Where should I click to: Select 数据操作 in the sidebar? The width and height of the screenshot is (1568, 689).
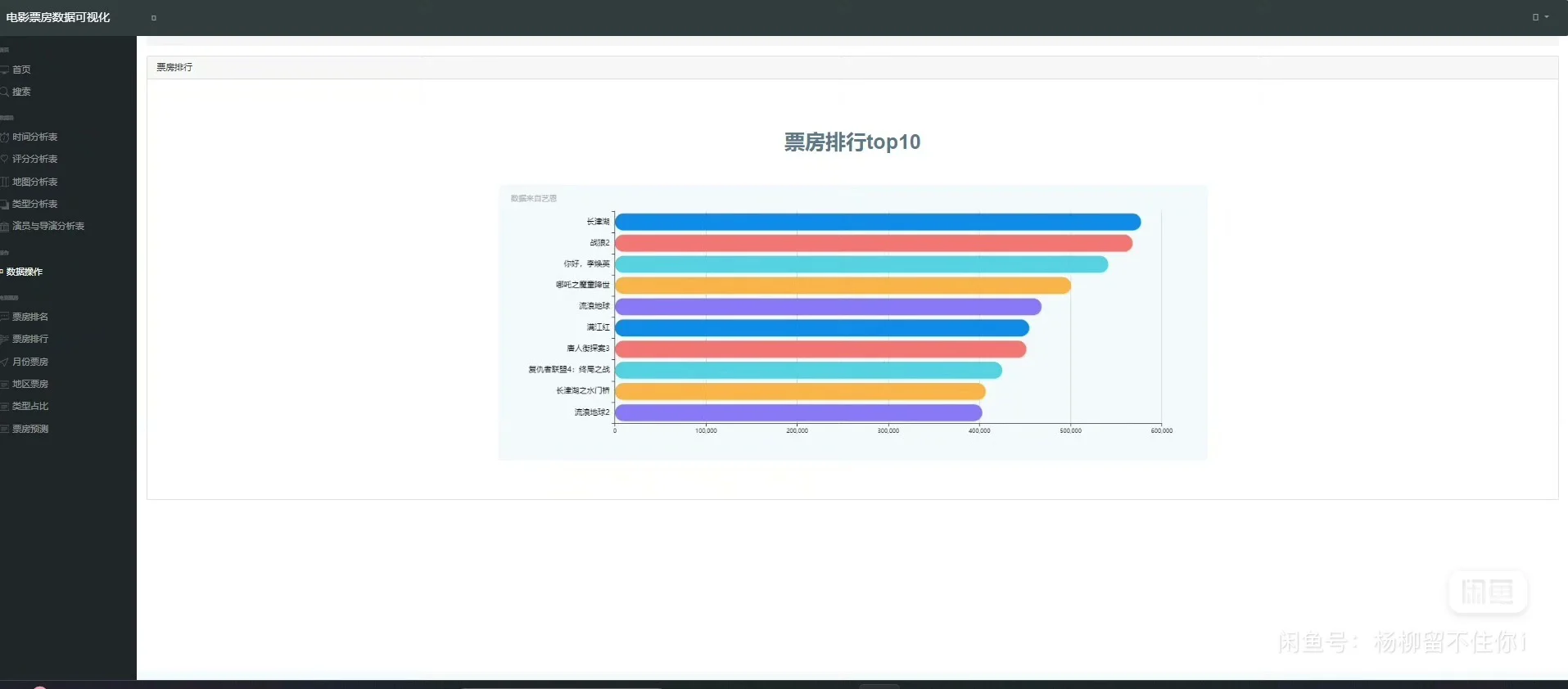pos(25,272)
